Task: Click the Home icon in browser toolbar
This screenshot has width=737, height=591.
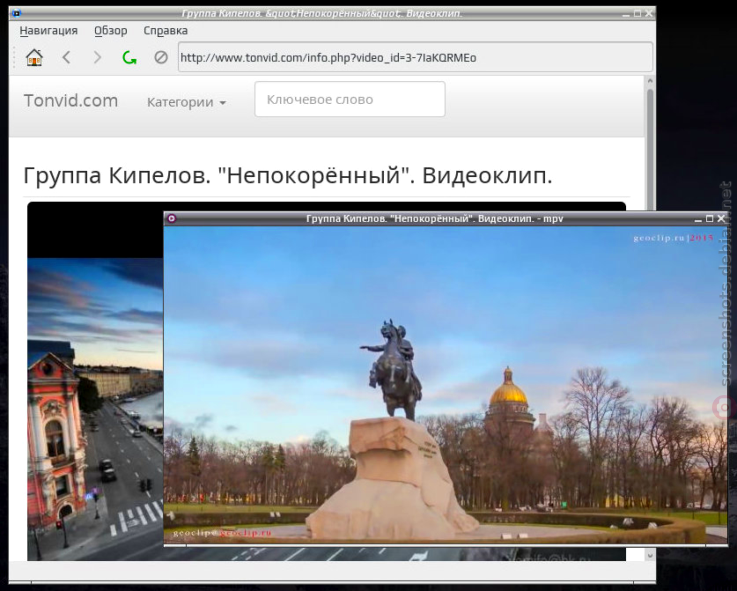Action: pyautogui.click(x=34, y=58)
